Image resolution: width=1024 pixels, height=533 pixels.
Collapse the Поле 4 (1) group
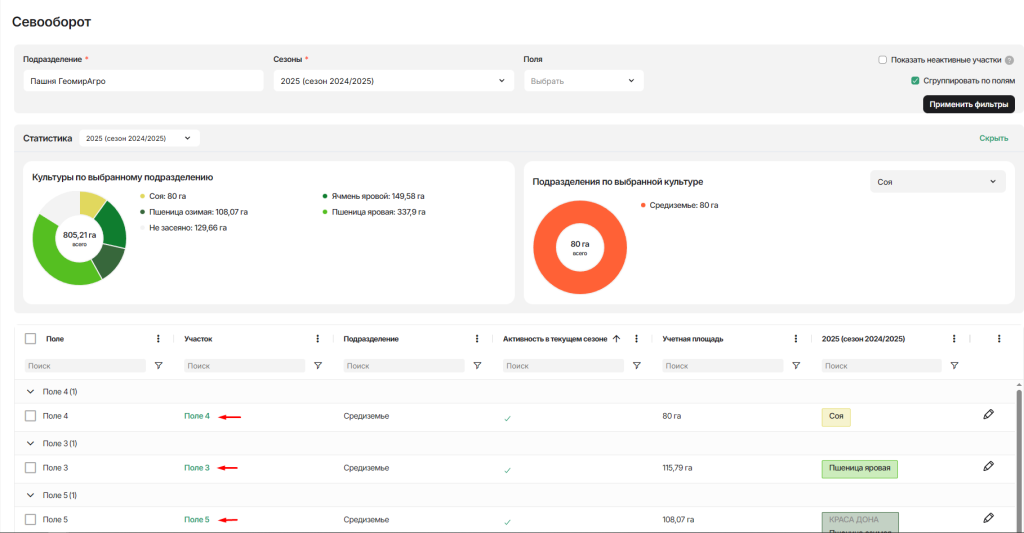pos(30,391)
